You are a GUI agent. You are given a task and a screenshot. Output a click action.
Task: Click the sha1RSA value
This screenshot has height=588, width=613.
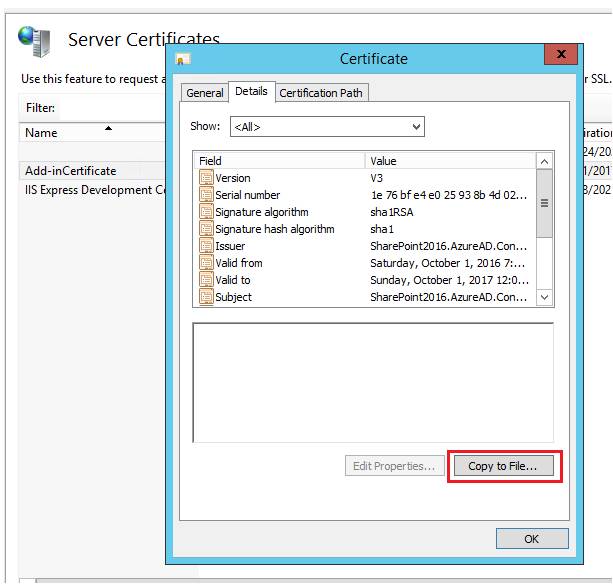click(x=392, y=212)
